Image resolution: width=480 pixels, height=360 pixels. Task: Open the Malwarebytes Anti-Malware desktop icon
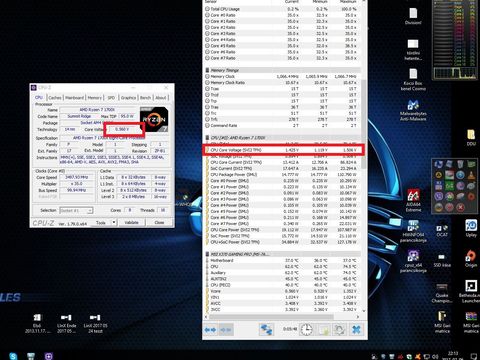(413, 111)
